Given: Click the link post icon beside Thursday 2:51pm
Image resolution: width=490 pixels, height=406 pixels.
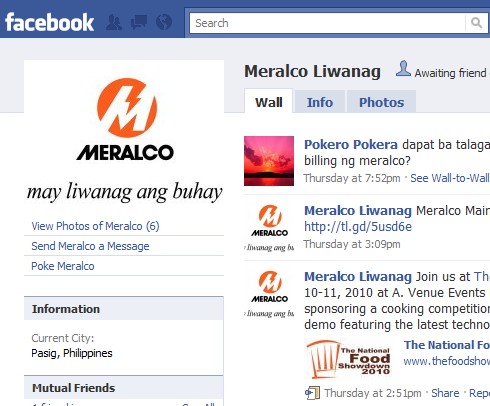Looking at the screenshot, I should pyautogui.click(x=312, y=393).
